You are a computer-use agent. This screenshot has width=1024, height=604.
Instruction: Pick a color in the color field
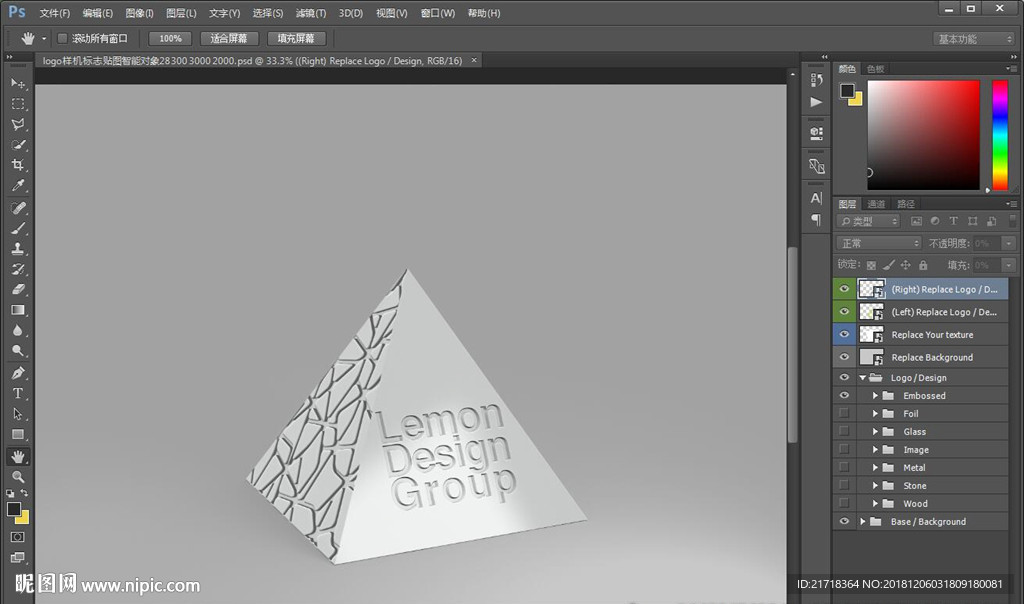click(x=923, y=135)
